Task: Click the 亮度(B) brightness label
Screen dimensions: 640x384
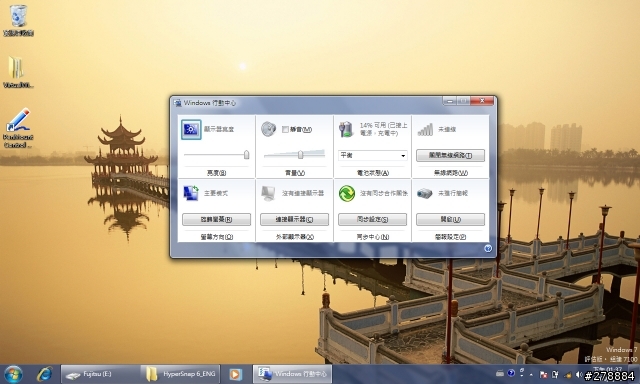Action: tap(216, 173)
